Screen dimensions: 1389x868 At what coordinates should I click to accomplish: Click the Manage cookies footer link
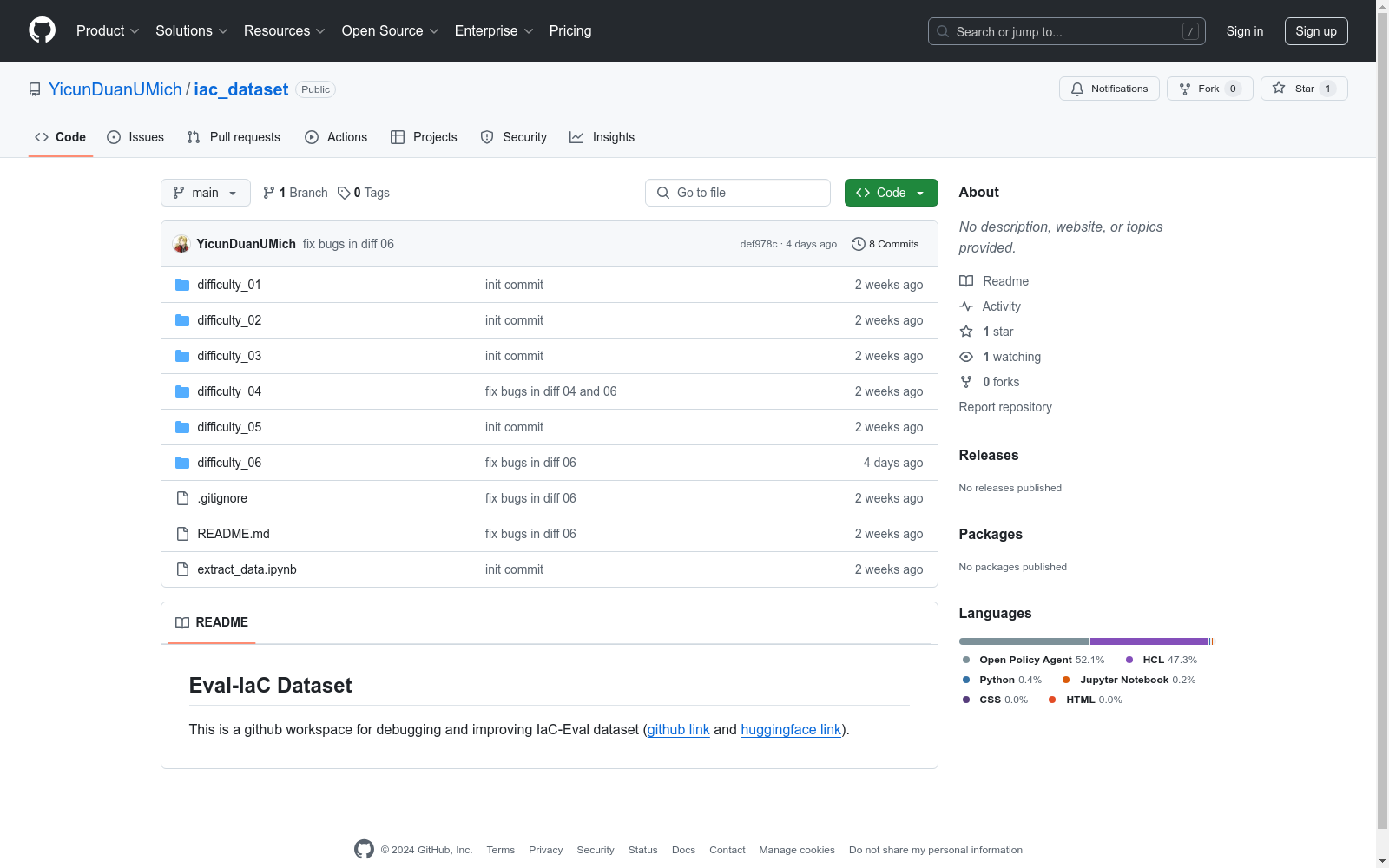point(797,850)
